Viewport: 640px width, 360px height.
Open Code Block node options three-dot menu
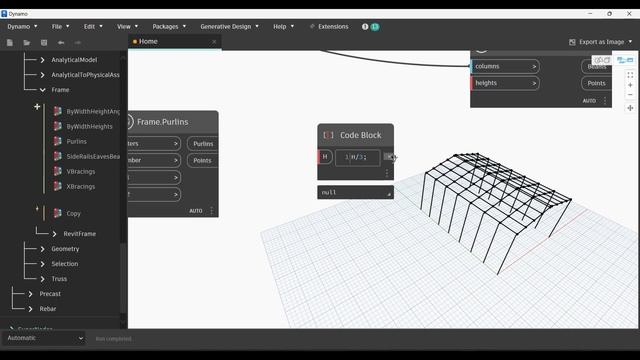point(387,173)
